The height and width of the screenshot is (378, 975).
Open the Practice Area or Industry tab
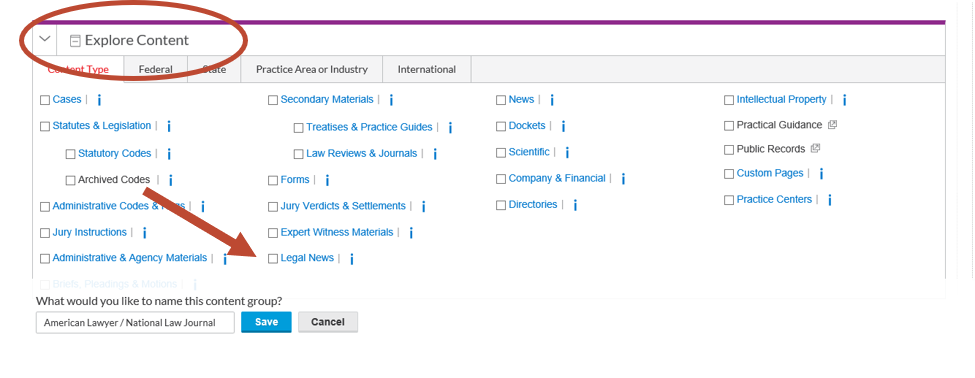point(312,70)
